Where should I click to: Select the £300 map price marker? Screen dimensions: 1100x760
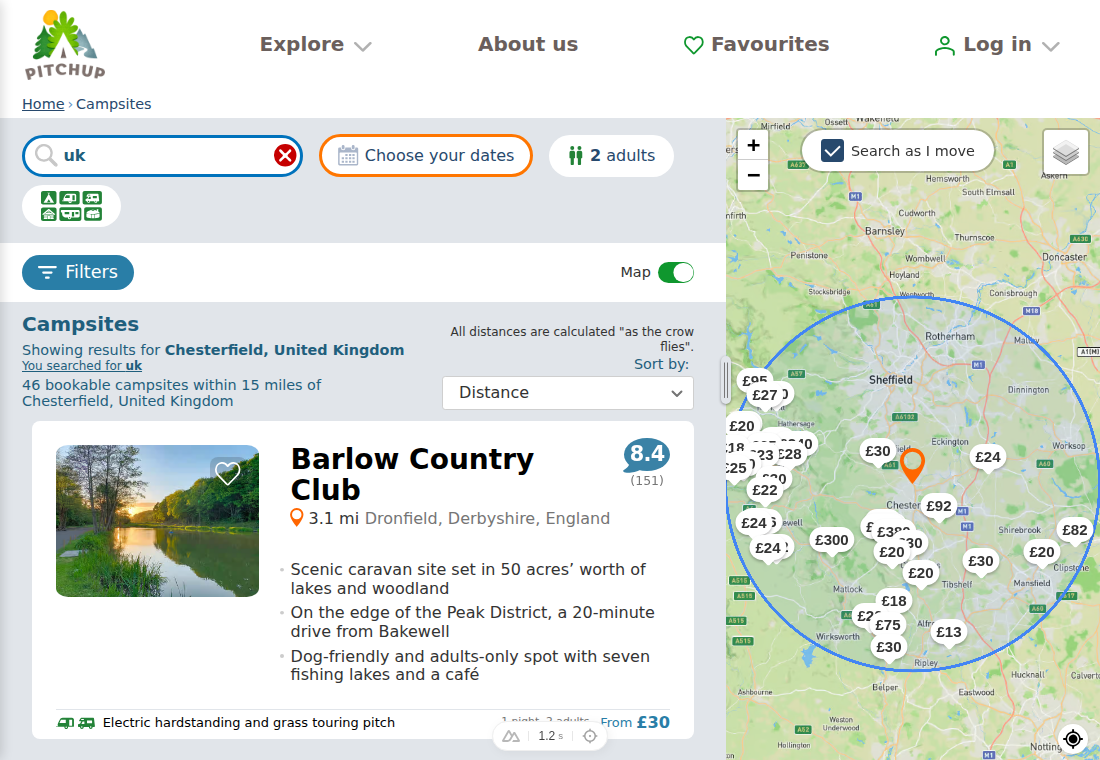(831, 540)
